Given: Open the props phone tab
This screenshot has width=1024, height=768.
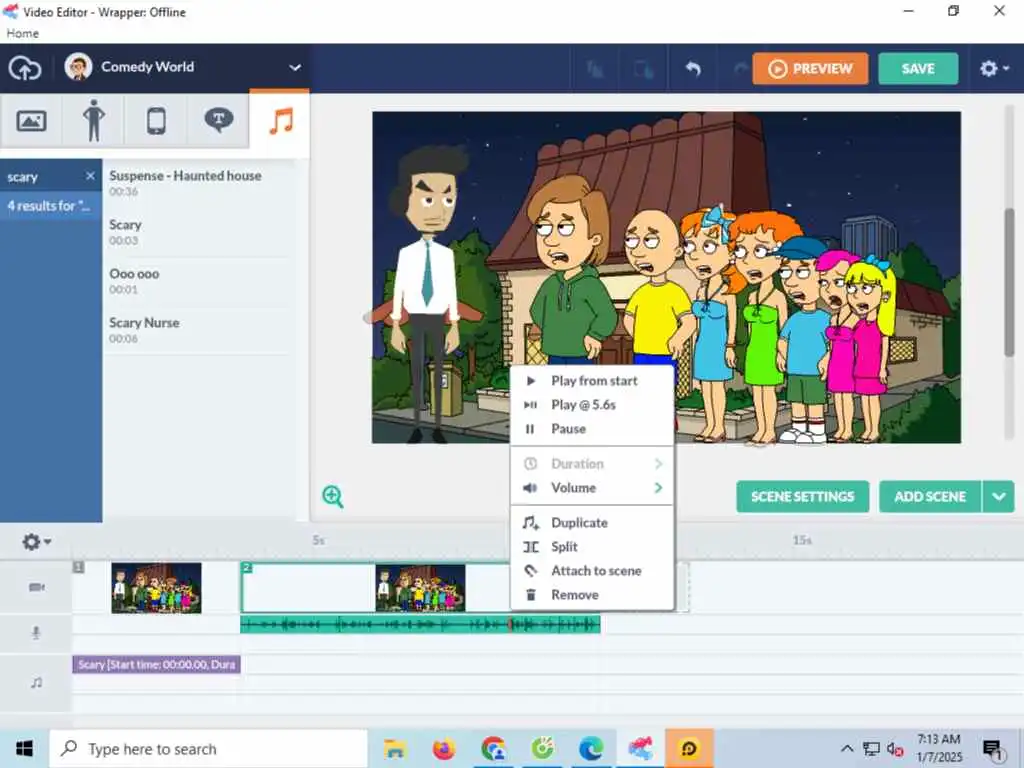Looking at the screenshot, I should pyautogui.click(x=155, y=121).
